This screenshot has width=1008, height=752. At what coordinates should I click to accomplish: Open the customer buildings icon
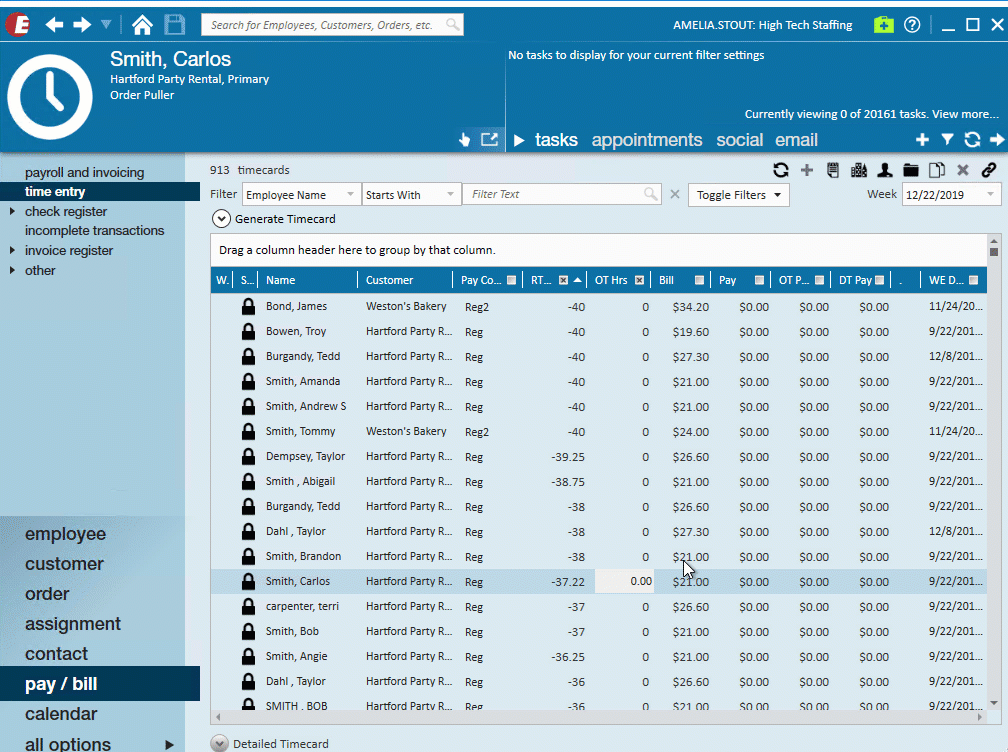click(x=859, y=171)
